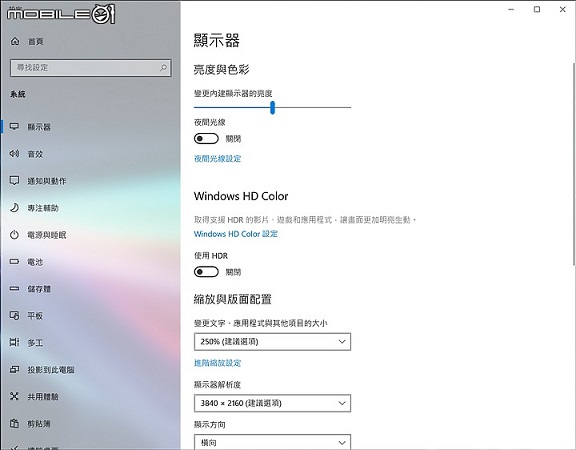Open the 夜間光線設定 link

pyautogui.click(x=217, y=158)
